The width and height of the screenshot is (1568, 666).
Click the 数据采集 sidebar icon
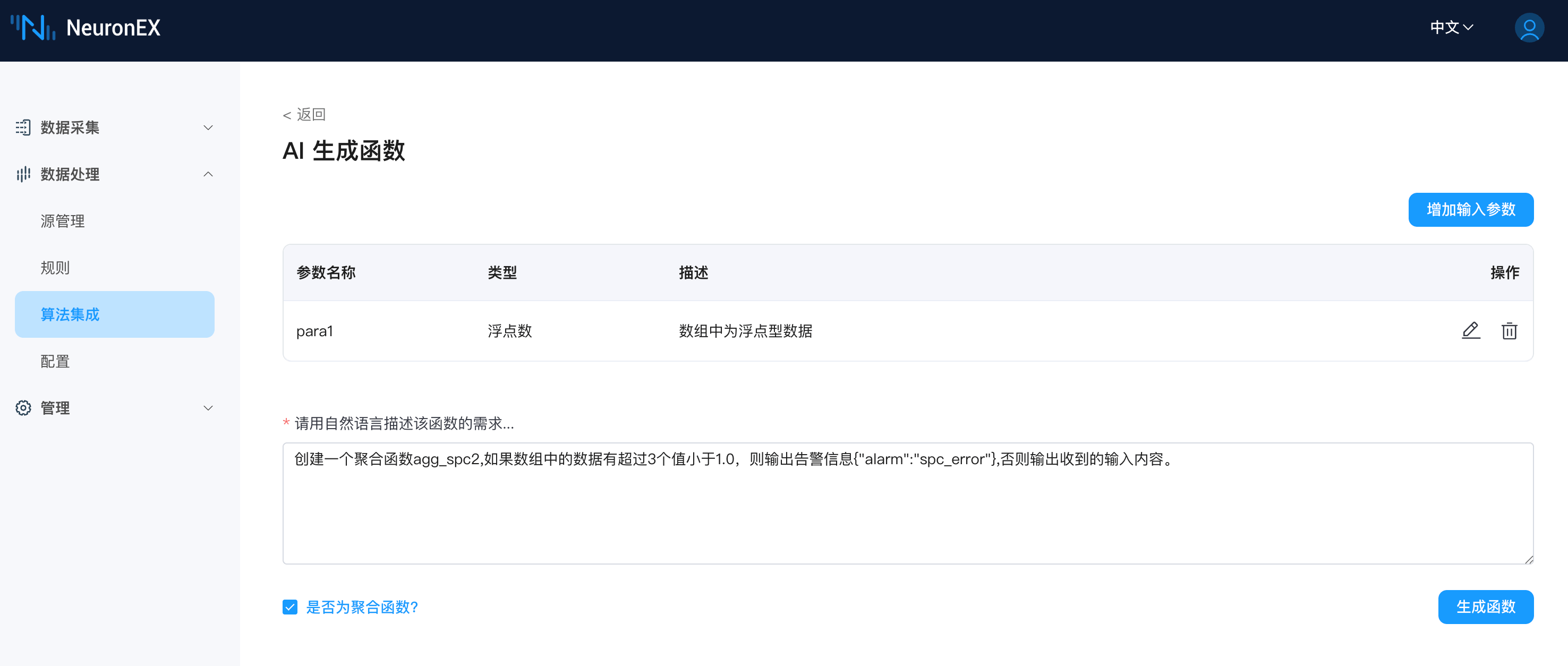pyautogui.click(x=22, y=127)
